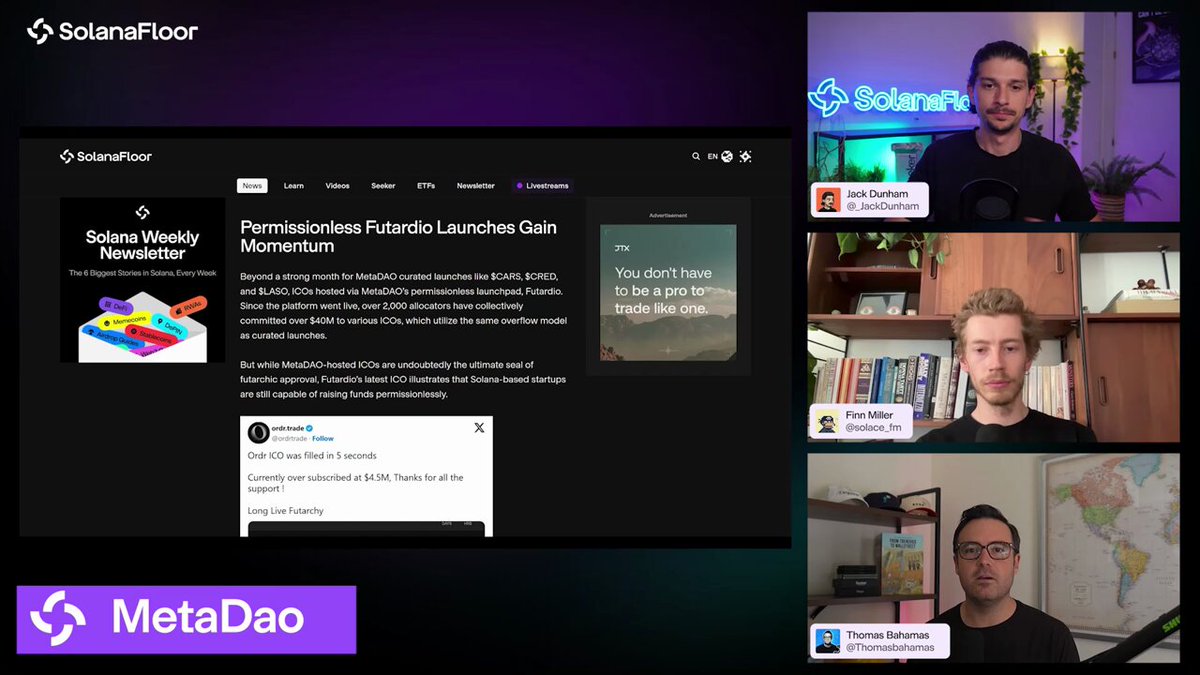Switch to the Seeker tab
The image size is (1200, 675).
click(383, 186)
